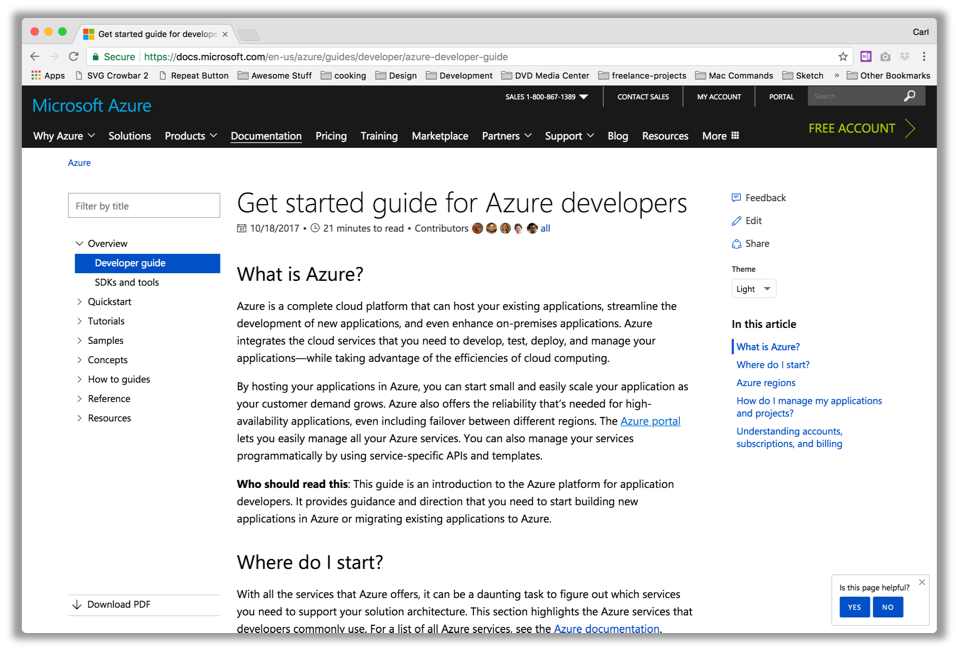The image size is (956, 650).
Task: Expand the Concepts tree section
Action: 79,360
